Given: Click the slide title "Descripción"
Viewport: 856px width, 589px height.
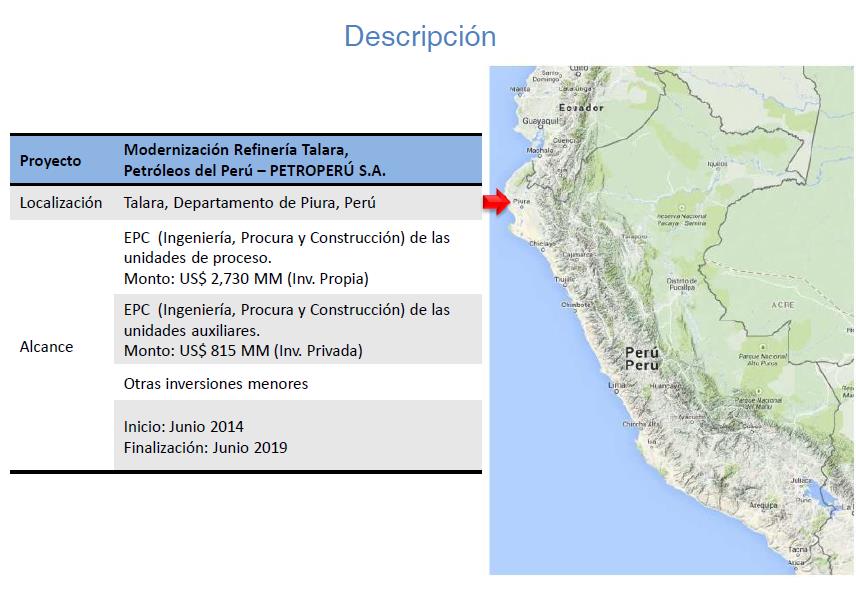Looking at the screenshot, I should 420,37.
